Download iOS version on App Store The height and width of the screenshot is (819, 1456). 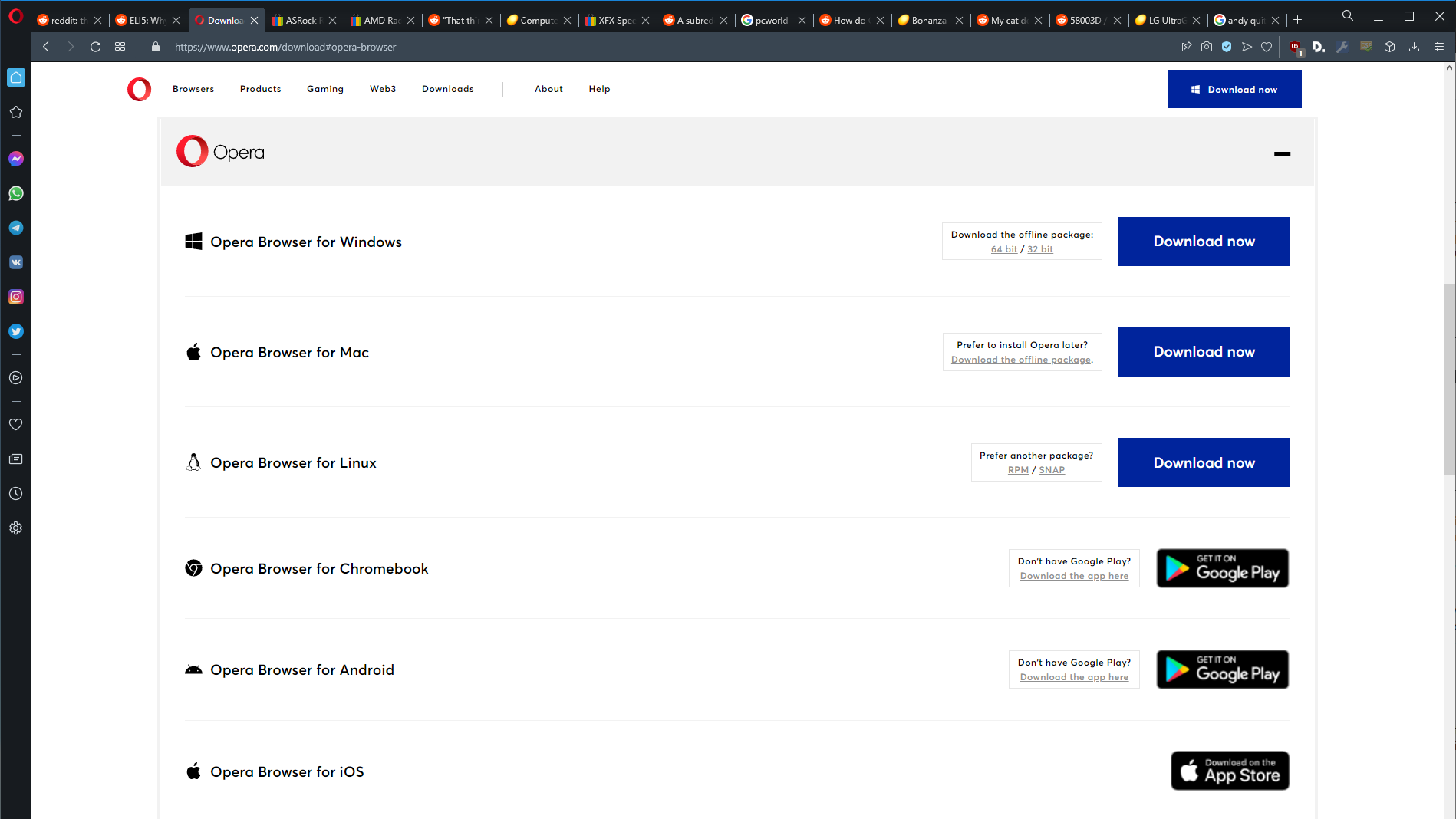tap(1230, 771)
